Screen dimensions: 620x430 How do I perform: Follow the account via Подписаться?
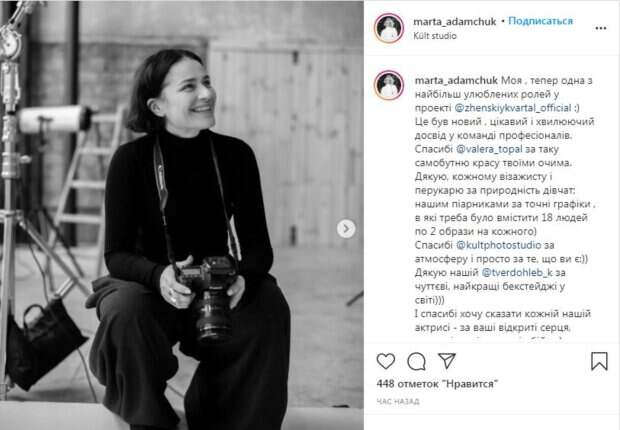click(x=541, y=21)
